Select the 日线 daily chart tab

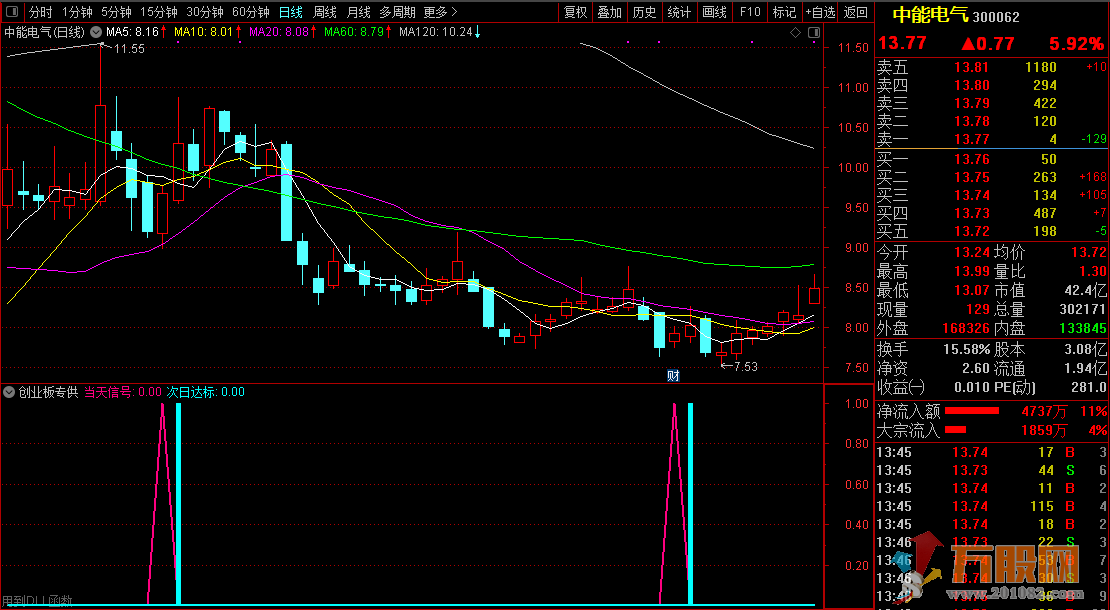pyautogui.click(x=290, y=12)
